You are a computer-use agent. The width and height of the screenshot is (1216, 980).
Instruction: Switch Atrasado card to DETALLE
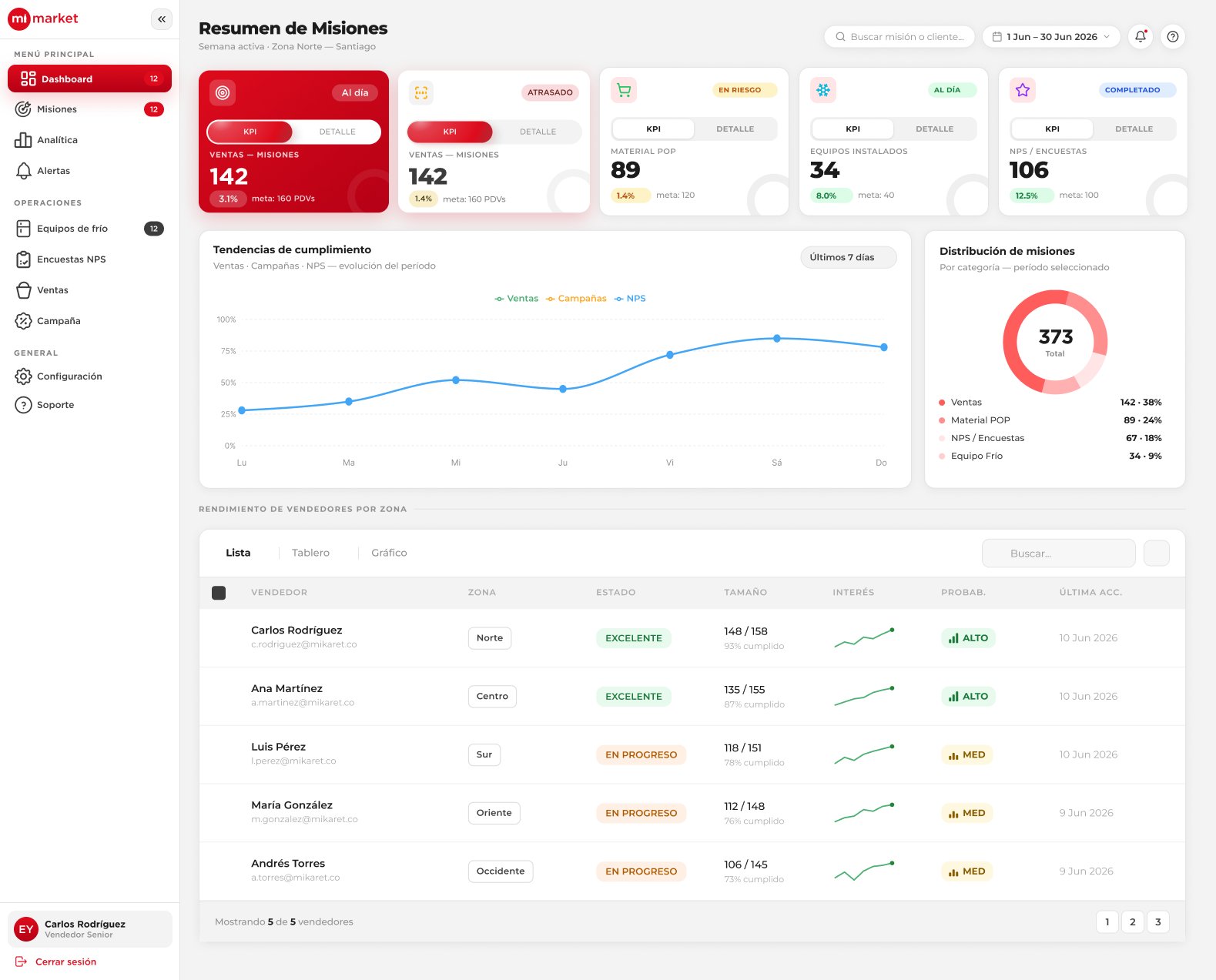pos(538,132)
